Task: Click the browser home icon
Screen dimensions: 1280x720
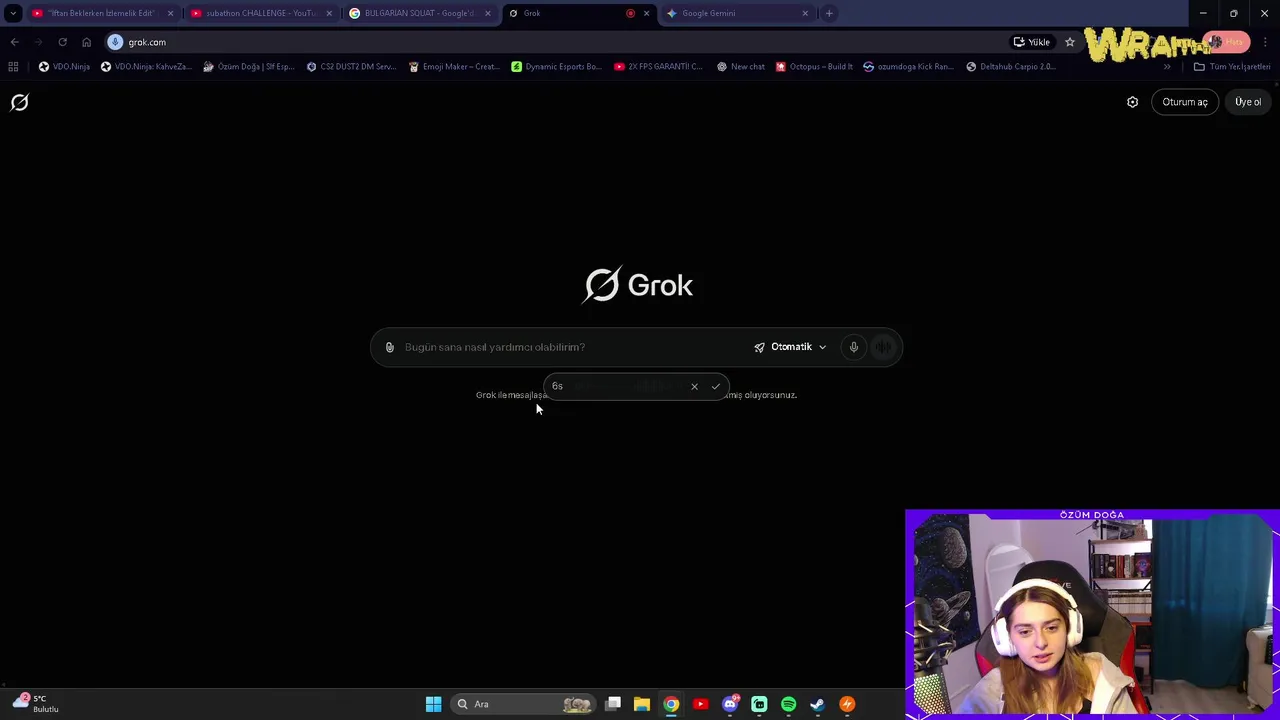Action: tap(86, 42)
